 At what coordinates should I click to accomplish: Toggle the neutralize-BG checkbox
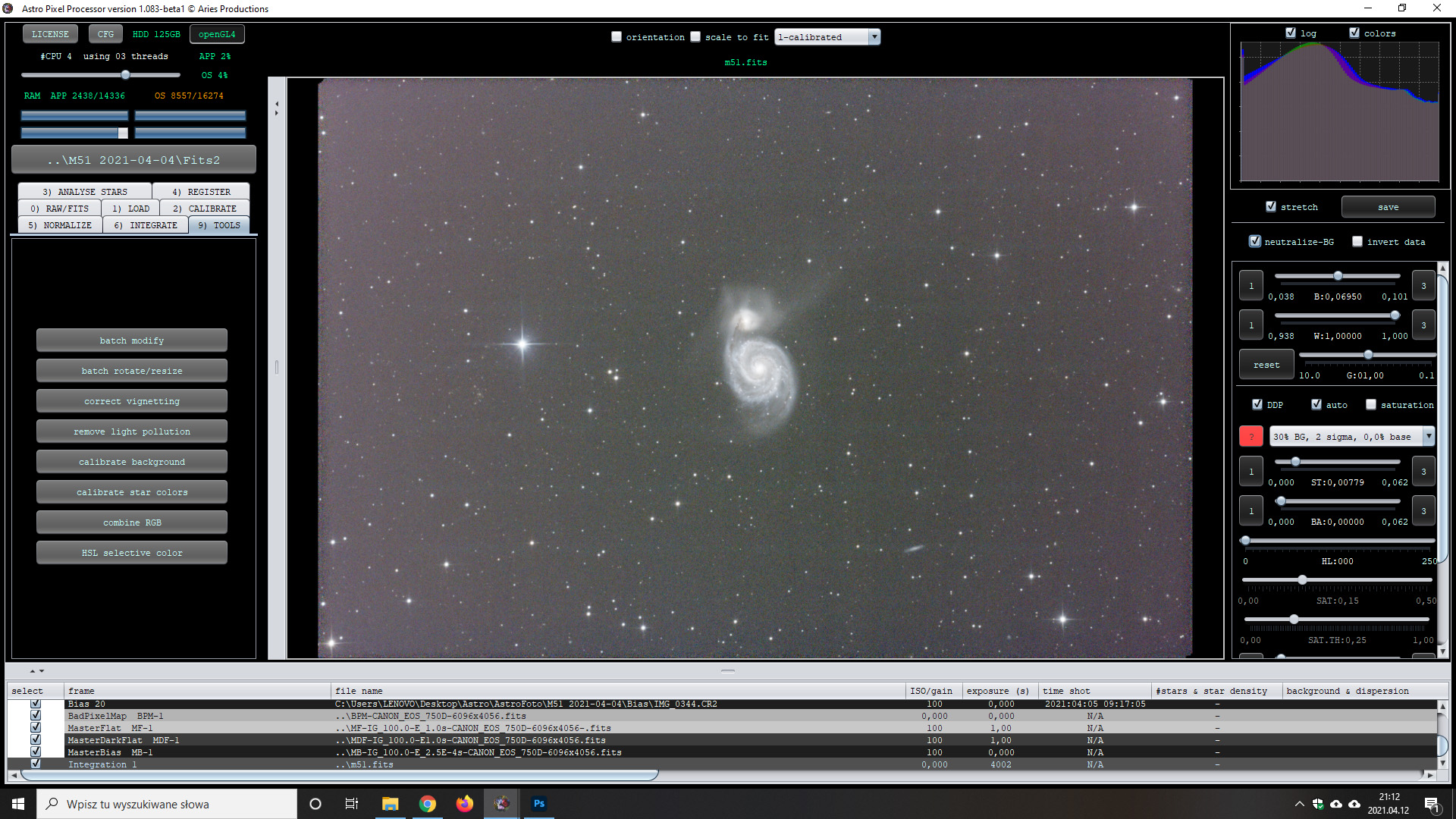click(1255, 241)
